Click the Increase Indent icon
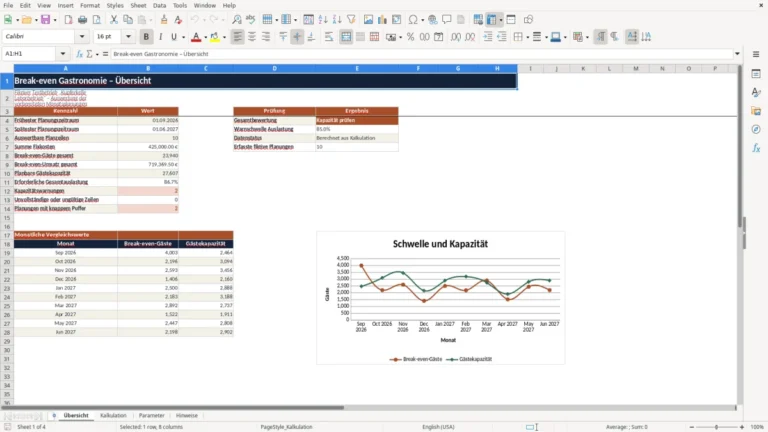768x432 pixels. click(488, 37)
